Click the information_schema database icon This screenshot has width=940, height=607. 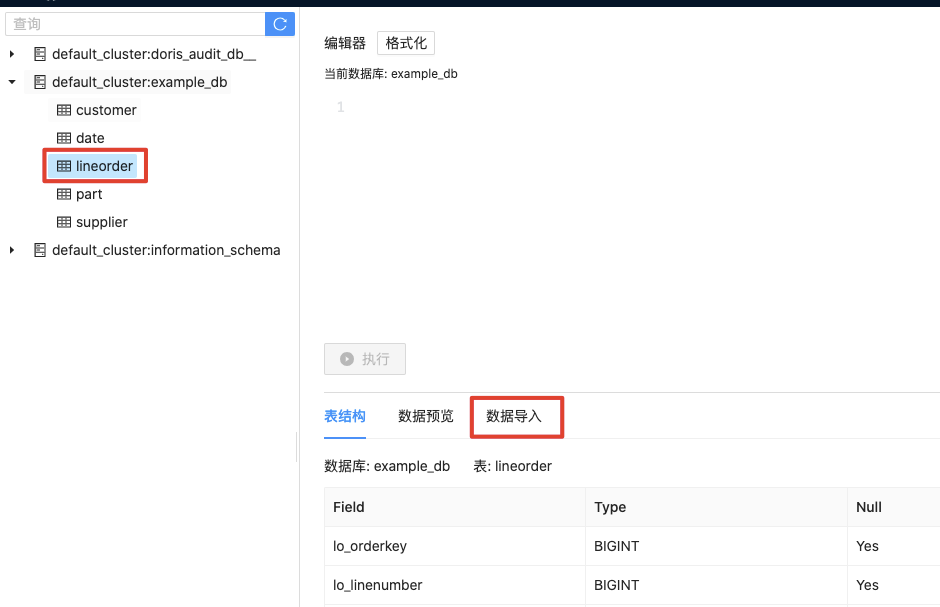[x=40, y=250]
